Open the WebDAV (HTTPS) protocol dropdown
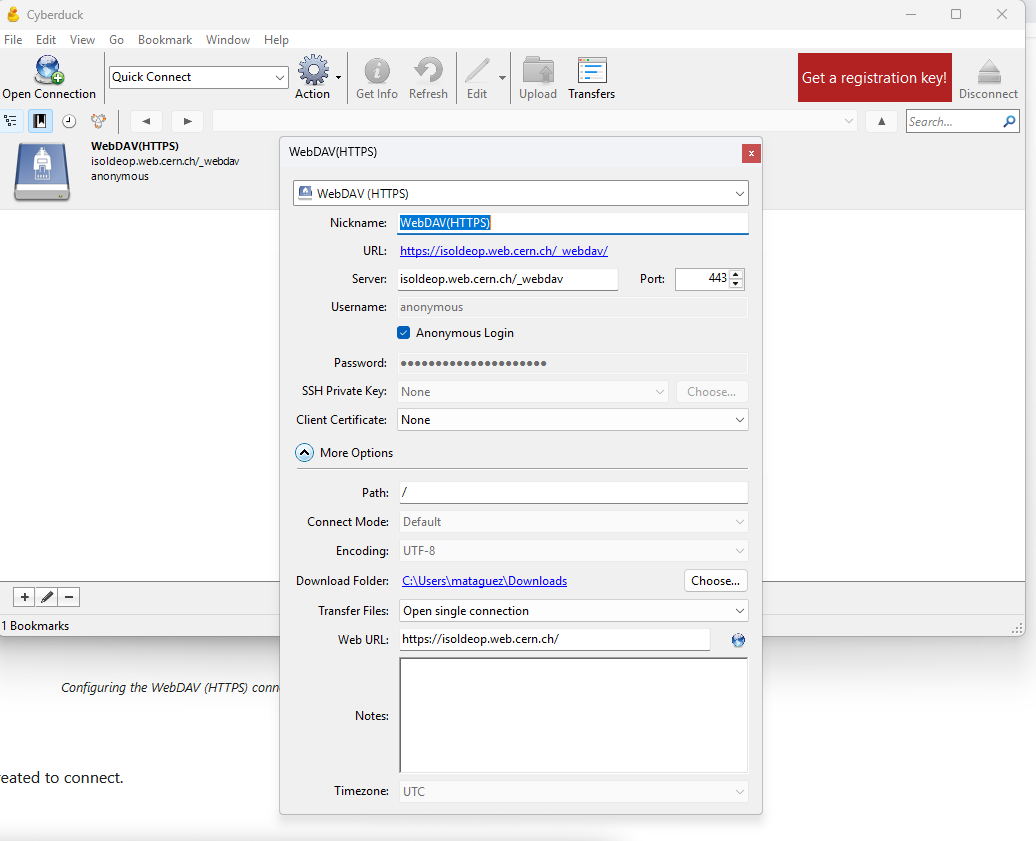The width and height of the screenshot is (1036, 841). pos(520,193)
